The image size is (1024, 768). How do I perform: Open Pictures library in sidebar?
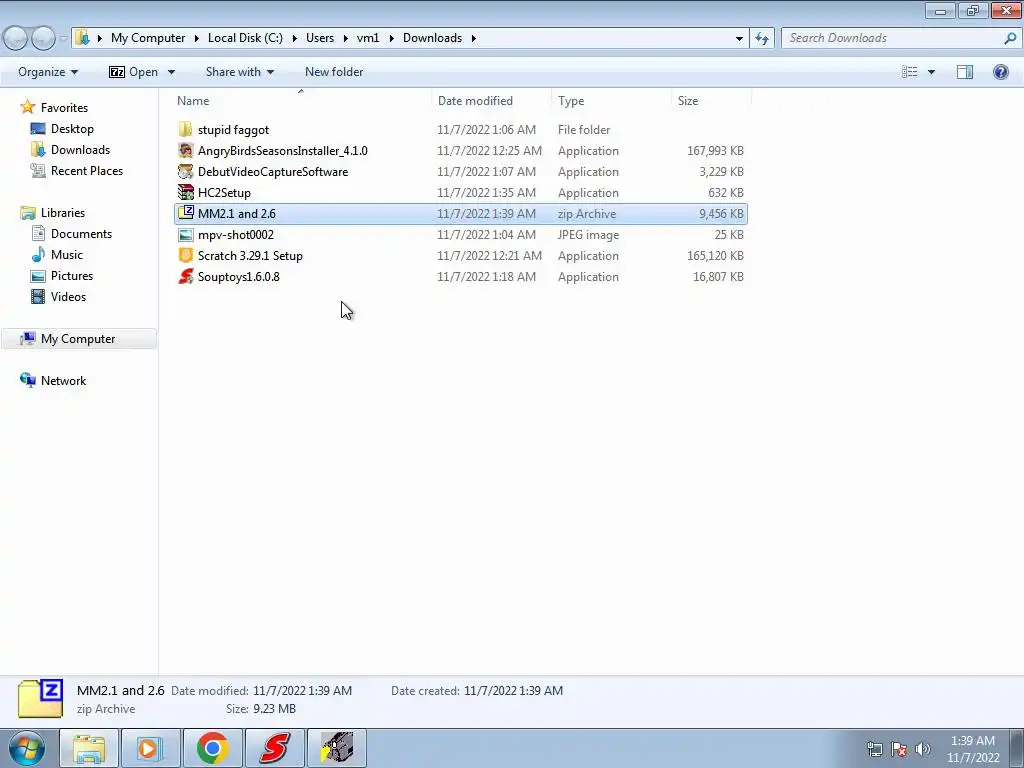(72, 276)
